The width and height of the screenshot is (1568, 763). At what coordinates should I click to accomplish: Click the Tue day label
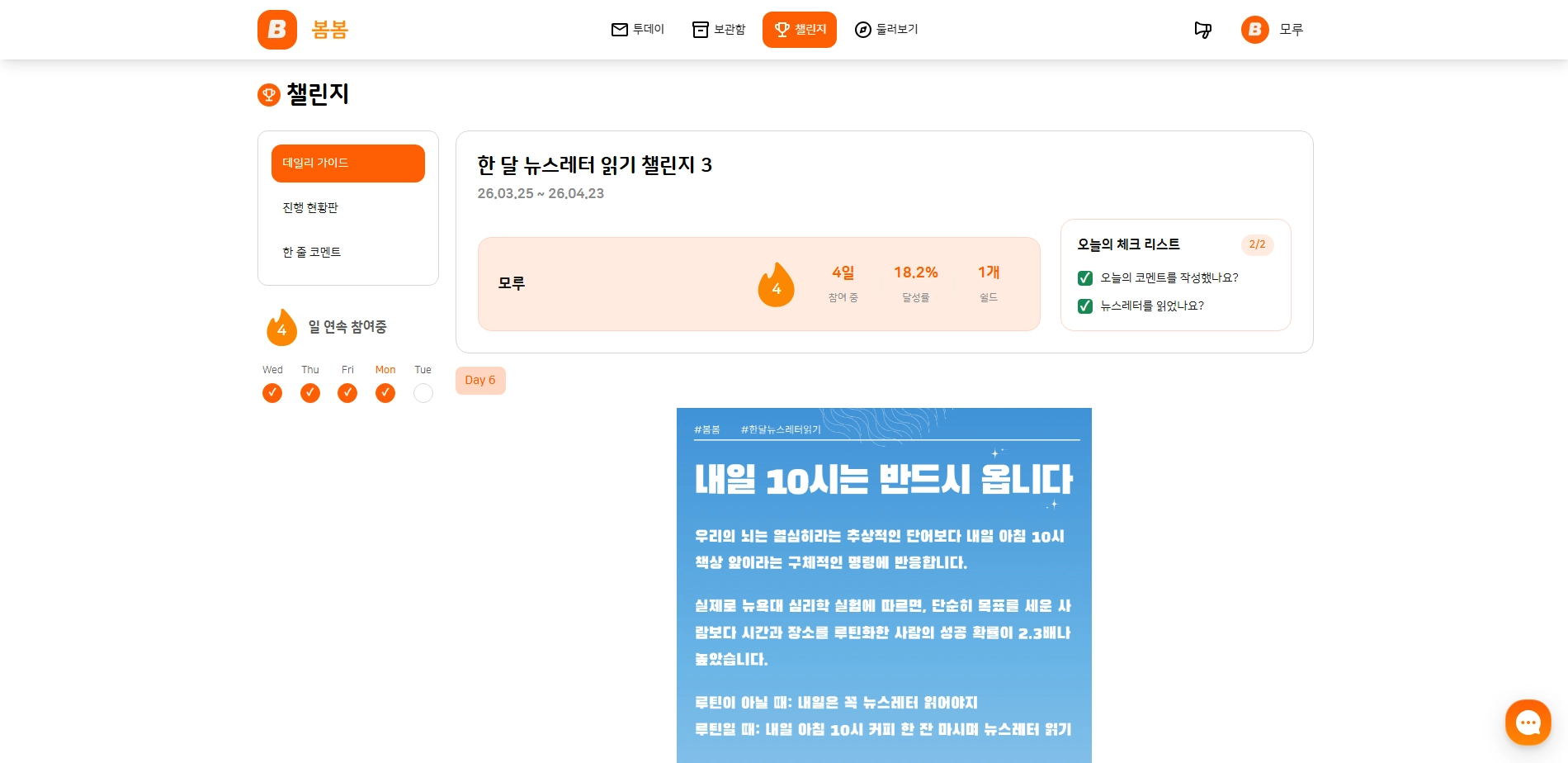click(423, 370)
